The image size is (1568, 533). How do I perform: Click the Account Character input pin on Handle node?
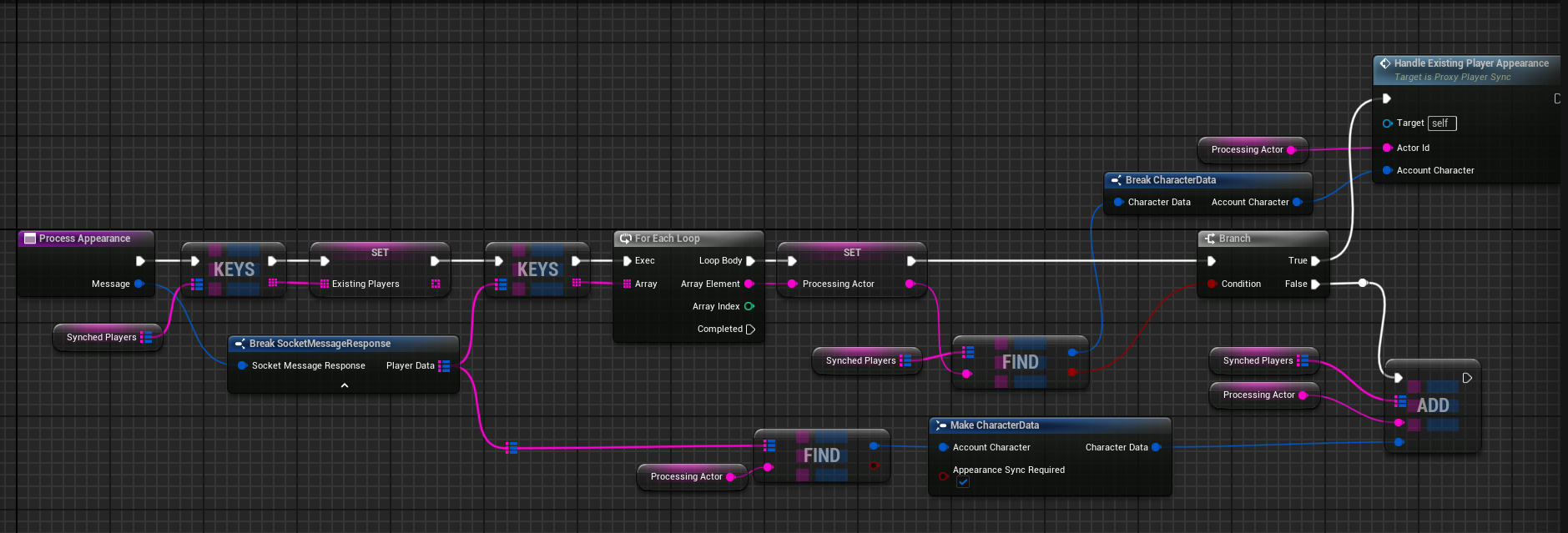click(1387, 170)
